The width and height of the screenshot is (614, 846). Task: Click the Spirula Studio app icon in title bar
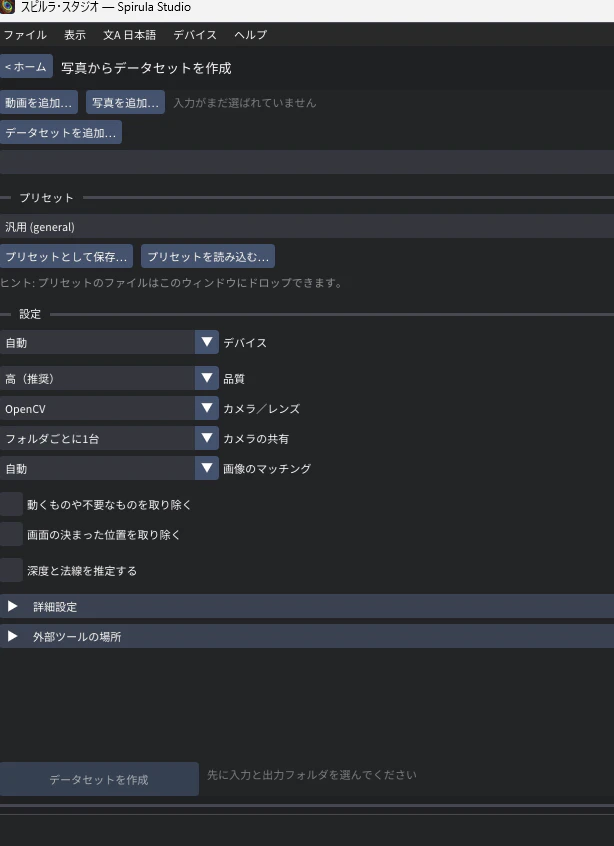7,6
